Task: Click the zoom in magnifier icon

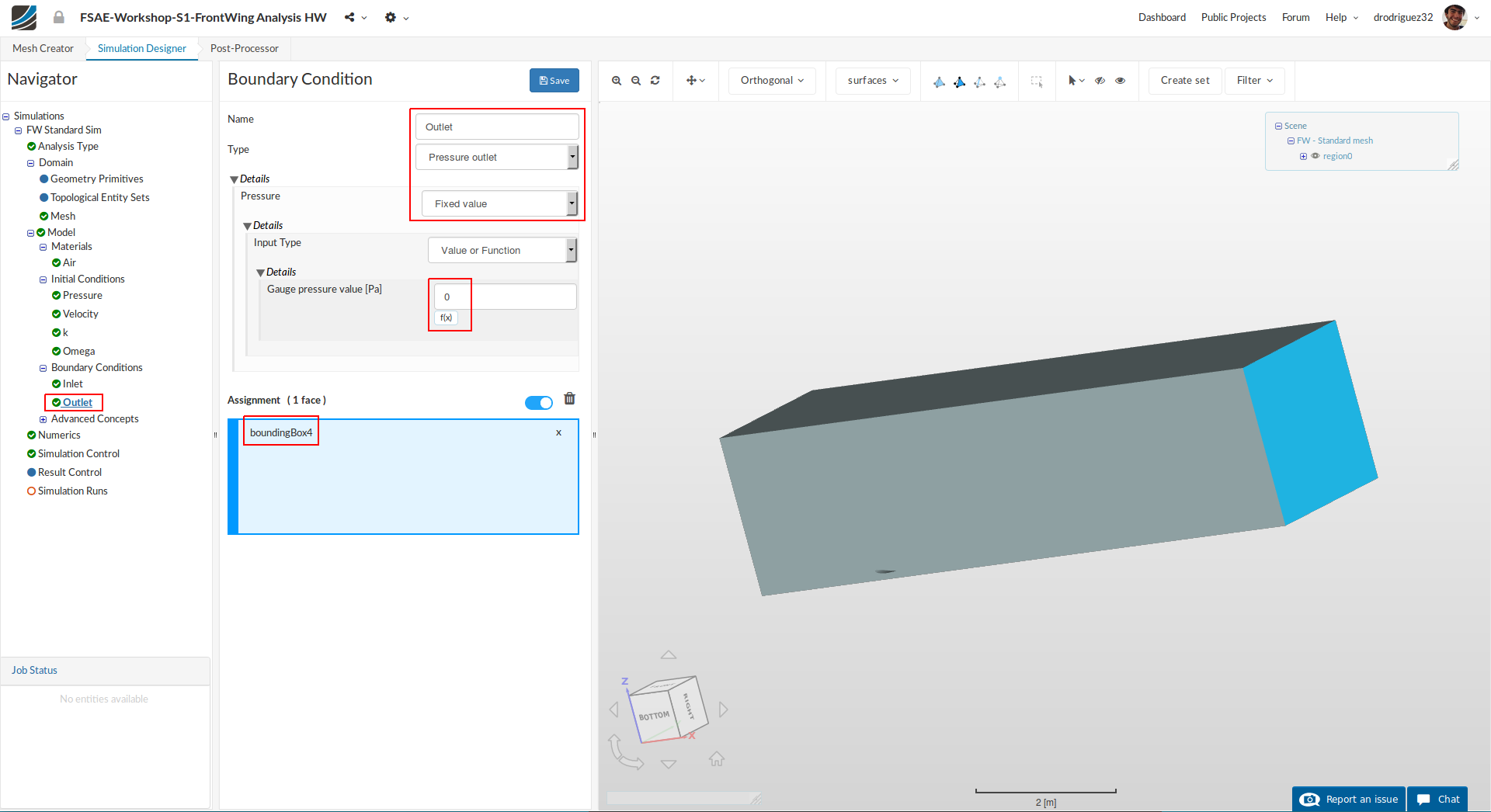Action: [x=617, y=81]
